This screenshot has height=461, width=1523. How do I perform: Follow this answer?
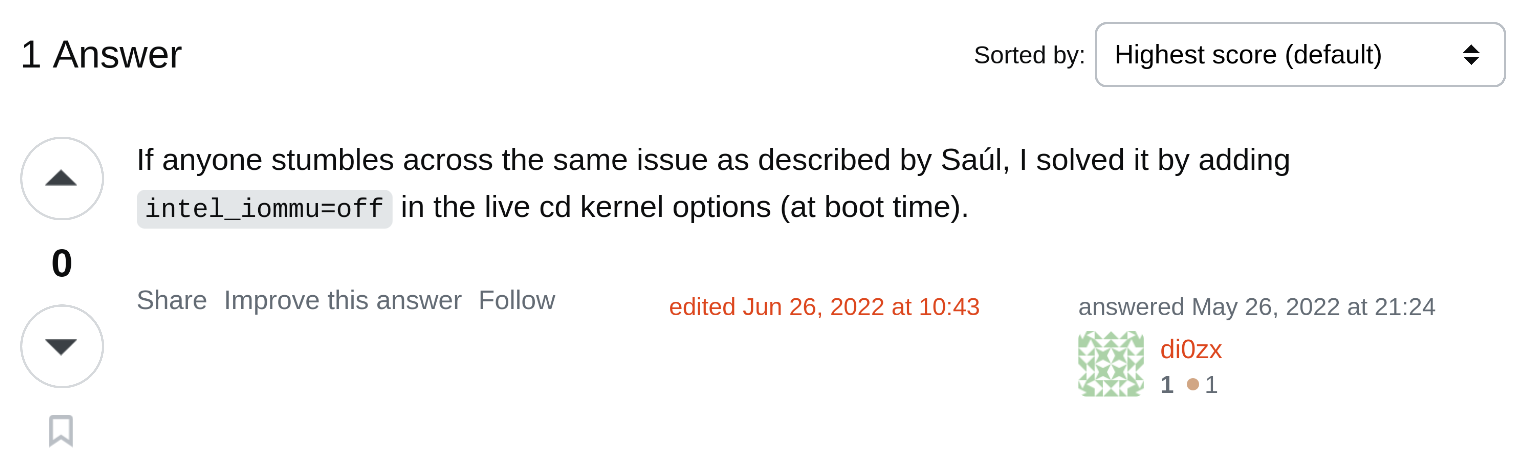tap(517, 300)
